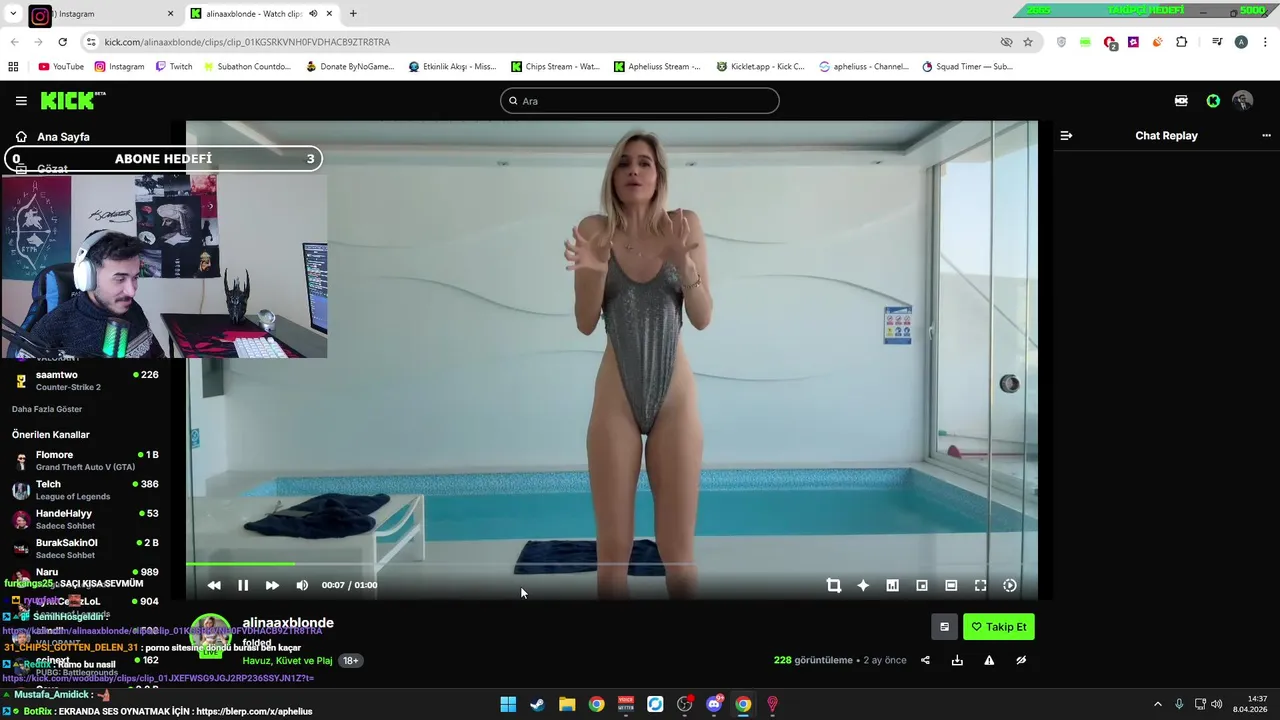This screenshot has height=720, width=1280.
Task: Click the browser address bar URL
Action: coord(247,42)
